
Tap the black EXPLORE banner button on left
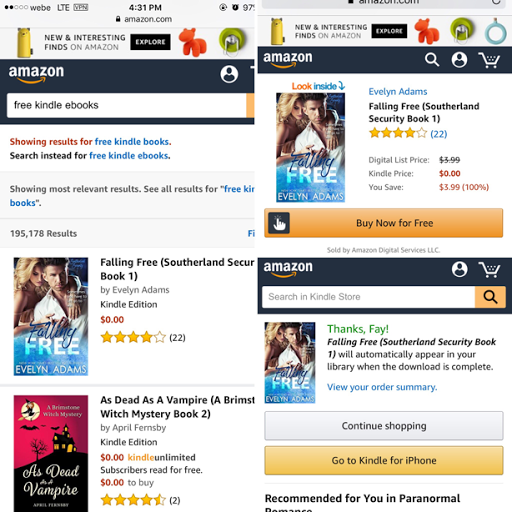pyautogui.click(x=150, y=42)
